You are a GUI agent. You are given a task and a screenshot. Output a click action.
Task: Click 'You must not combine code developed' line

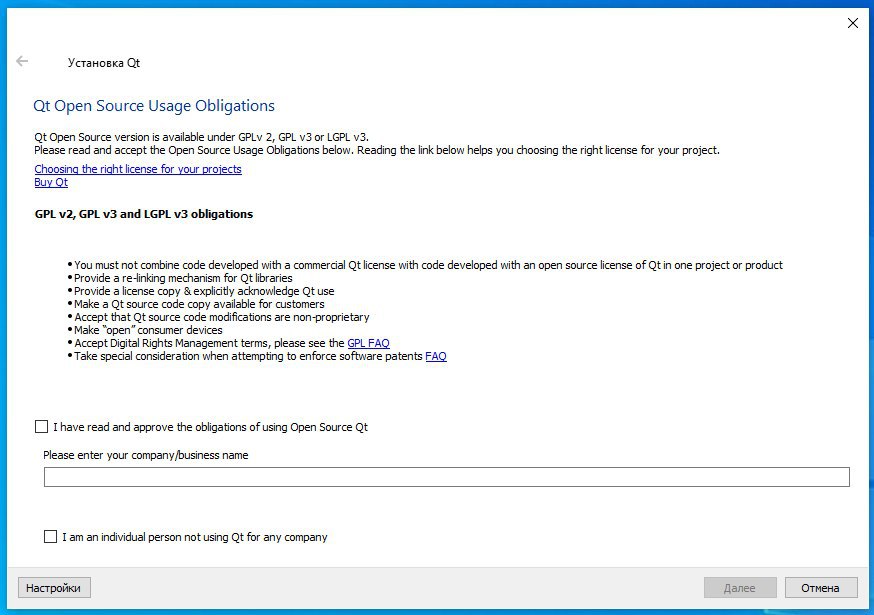[428, 265]
